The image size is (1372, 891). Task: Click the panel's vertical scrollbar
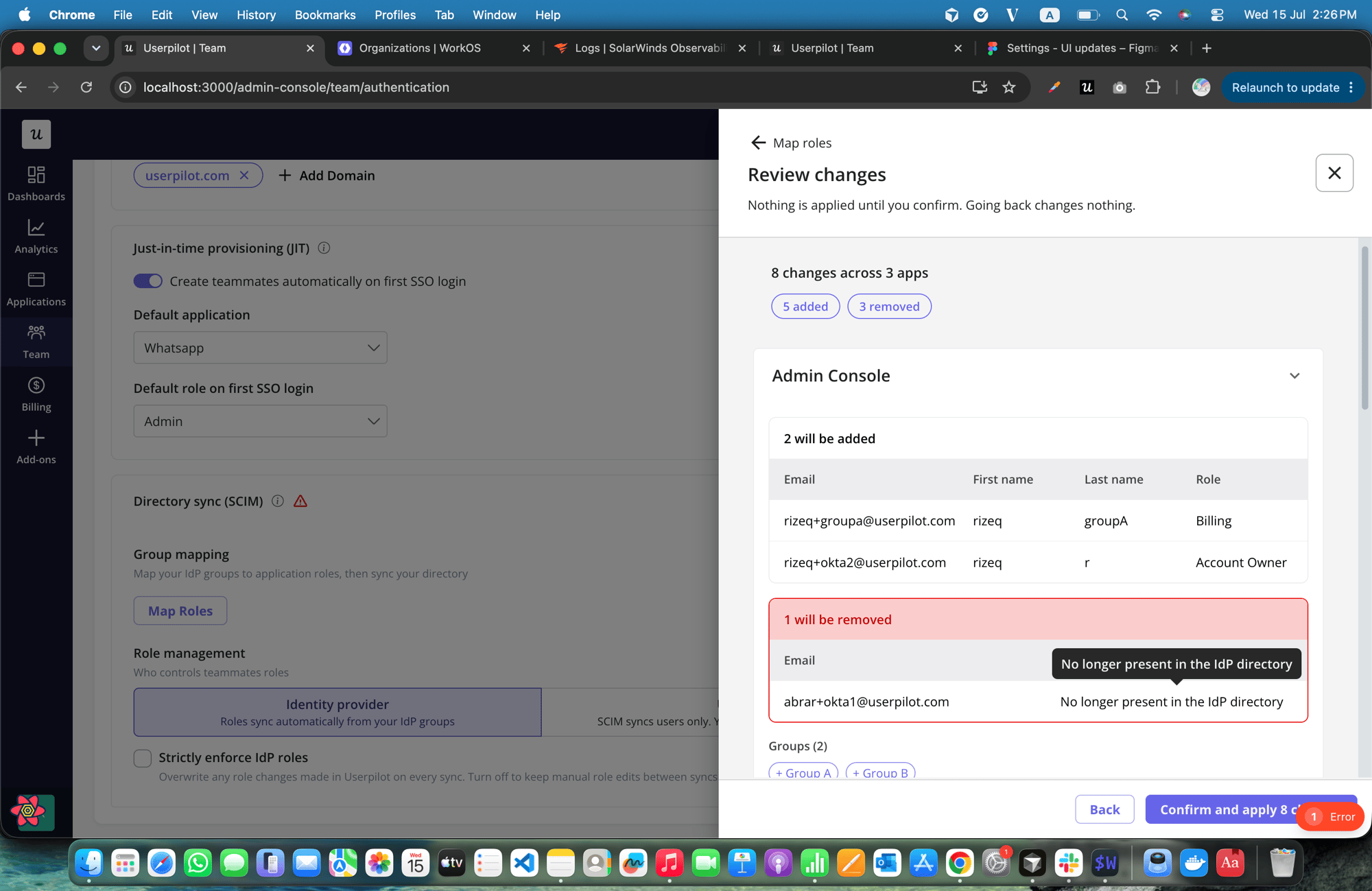tap(1365, 328)
